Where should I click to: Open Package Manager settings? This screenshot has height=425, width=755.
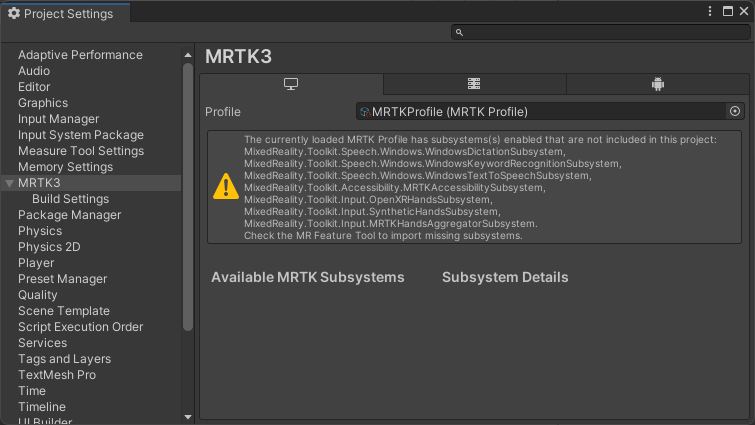pyautogui.click(x=69, y=215)
